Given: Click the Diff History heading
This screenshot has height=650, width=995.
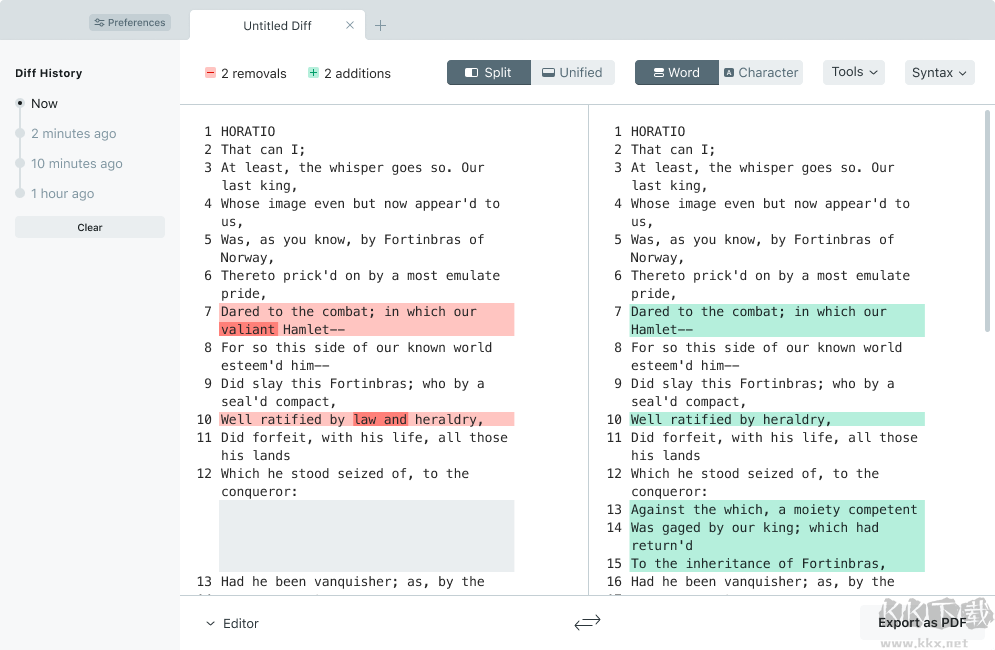Looking at the screenshot, I should pos(49,73).
